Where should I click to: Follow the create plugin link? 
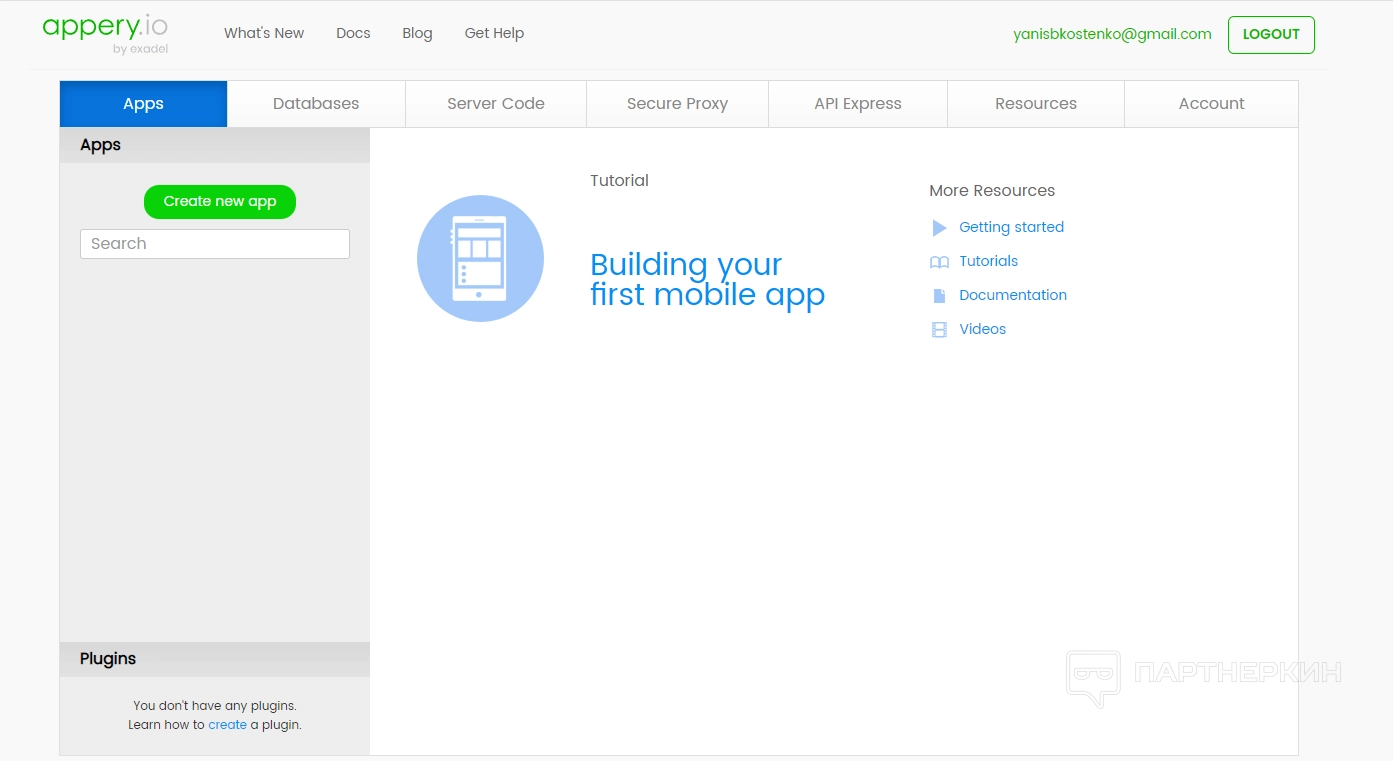[227, 725]
